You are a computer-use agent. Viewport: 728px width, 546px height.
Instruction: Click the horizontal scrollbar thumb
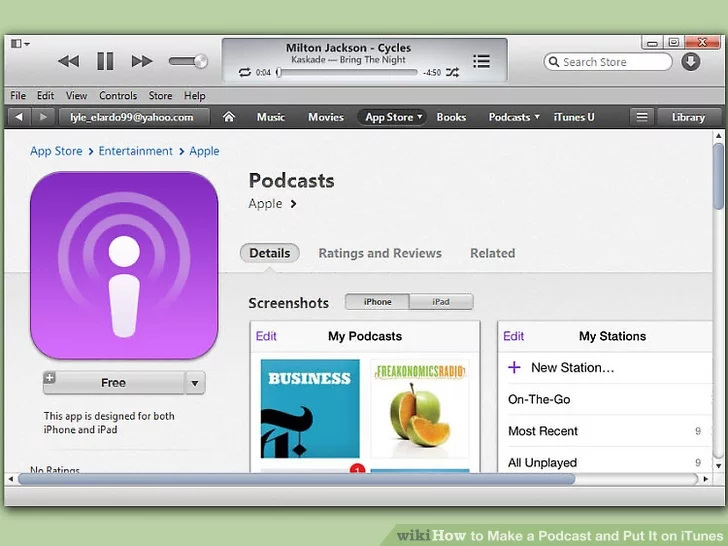[296, 479]
